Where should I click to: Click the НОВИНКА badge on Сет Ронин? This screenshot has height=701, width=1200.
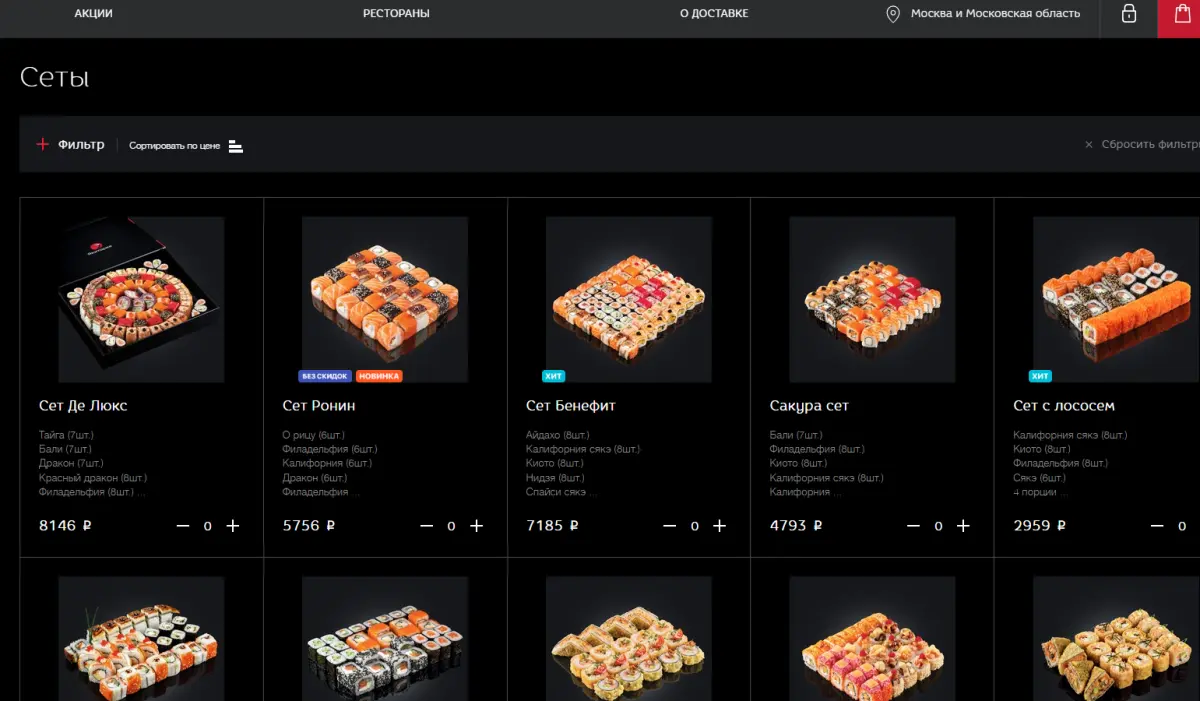pos(379,376)
